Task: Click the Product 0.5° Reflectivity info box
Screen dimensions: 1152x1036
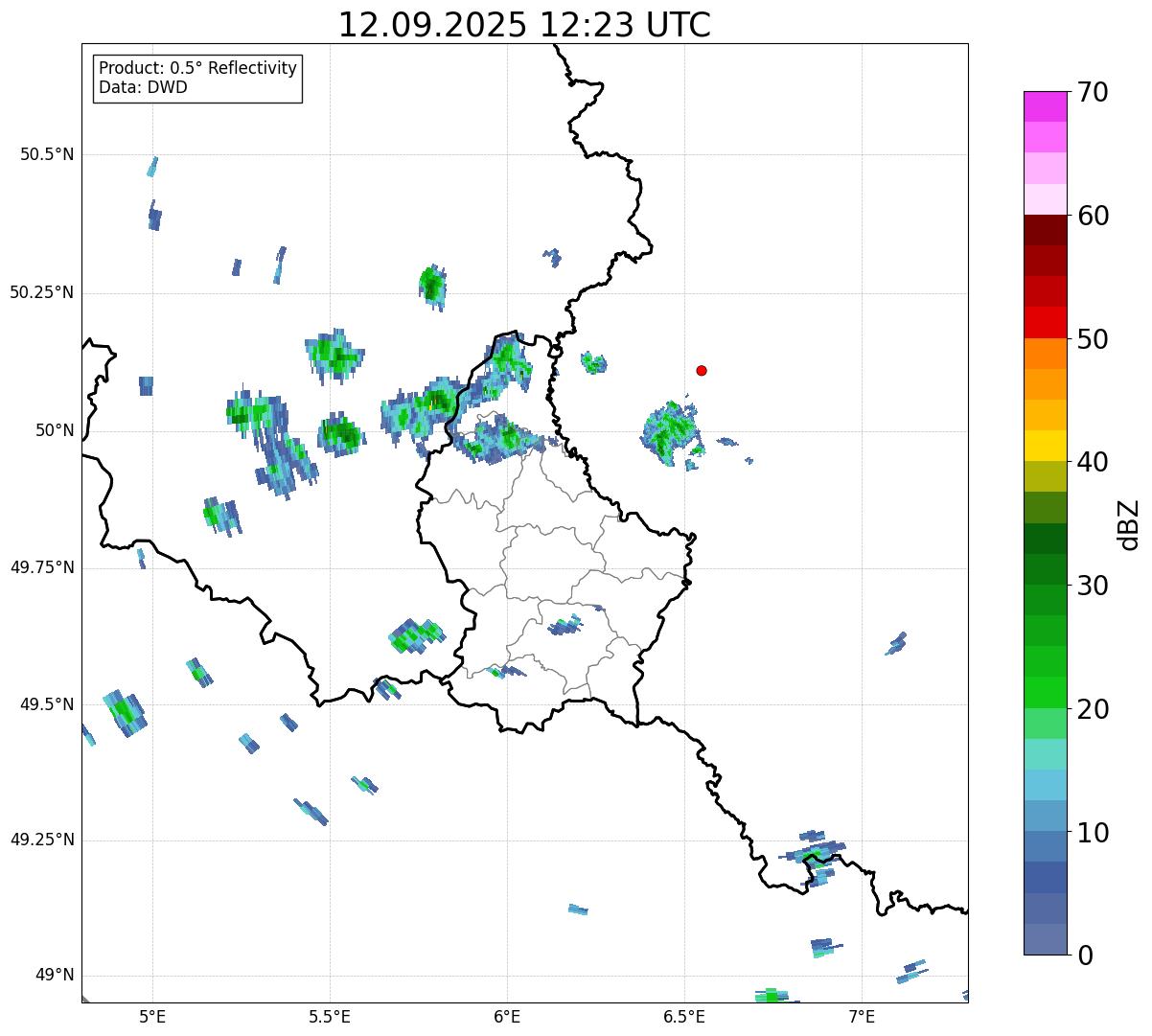Action: pyautogui.click(x=197, y=78)
